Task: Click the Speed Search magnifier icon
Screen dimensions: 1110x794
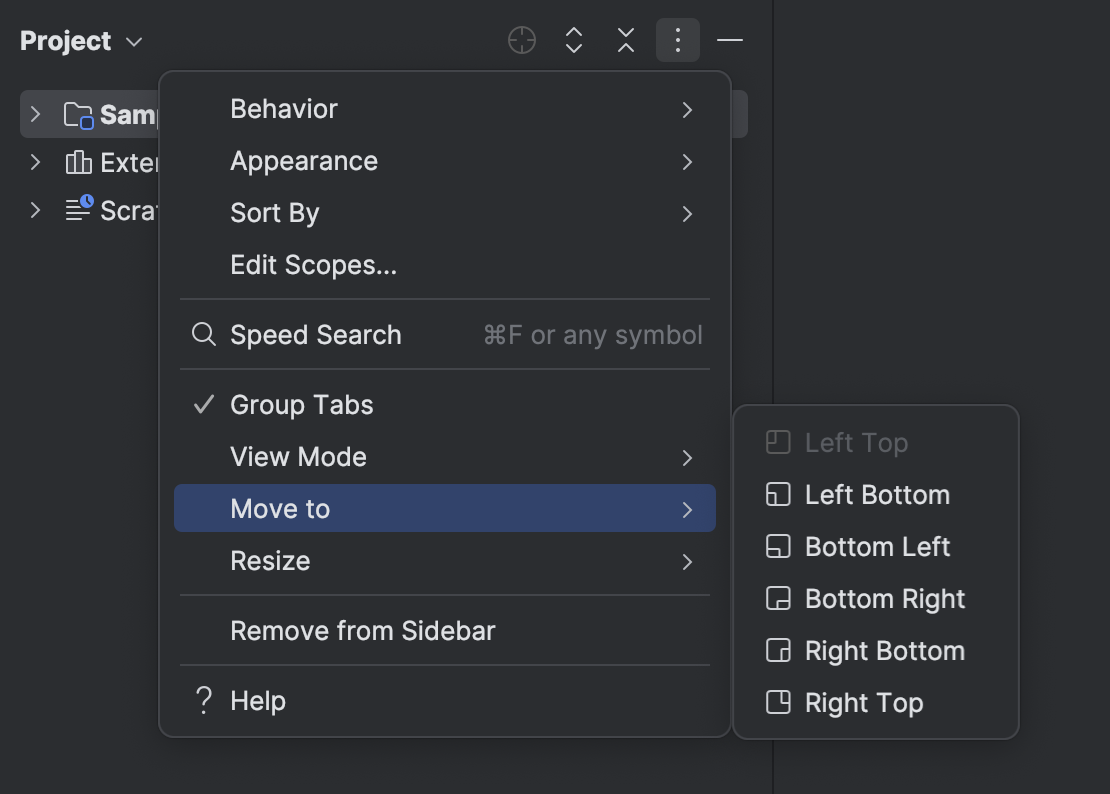Action: pyautogui.click(x=203, y=334)
